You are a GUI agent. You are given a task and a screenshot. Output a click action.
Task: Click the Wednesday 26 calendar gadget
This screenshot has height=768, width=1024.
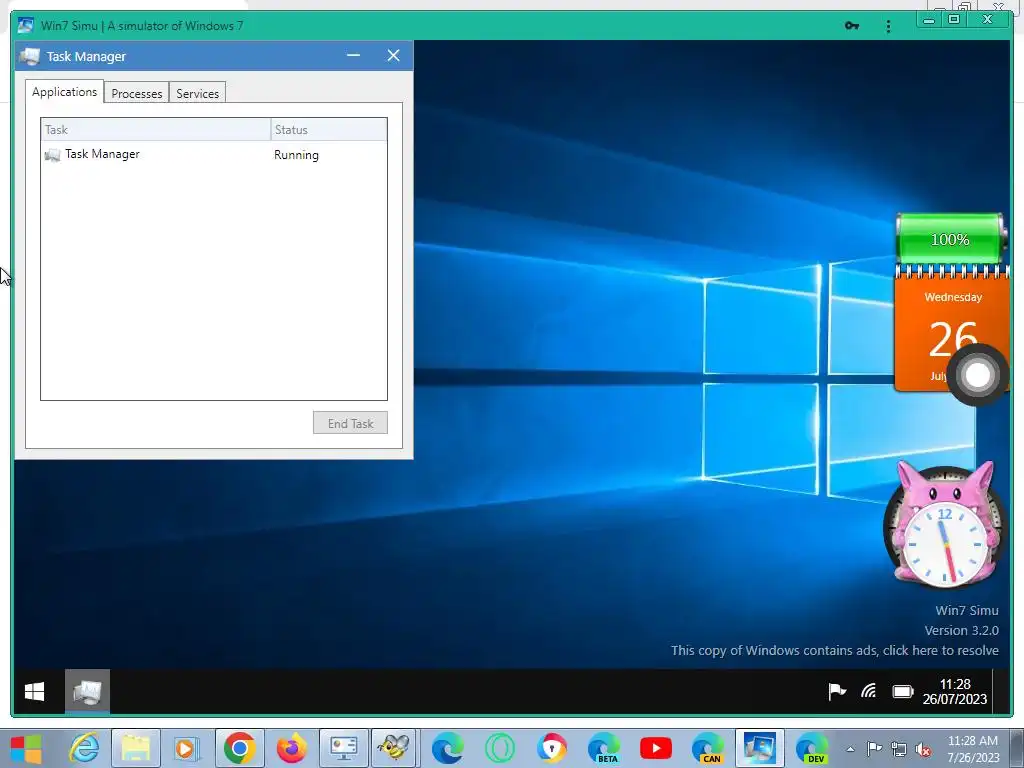[x=952, y=329]
